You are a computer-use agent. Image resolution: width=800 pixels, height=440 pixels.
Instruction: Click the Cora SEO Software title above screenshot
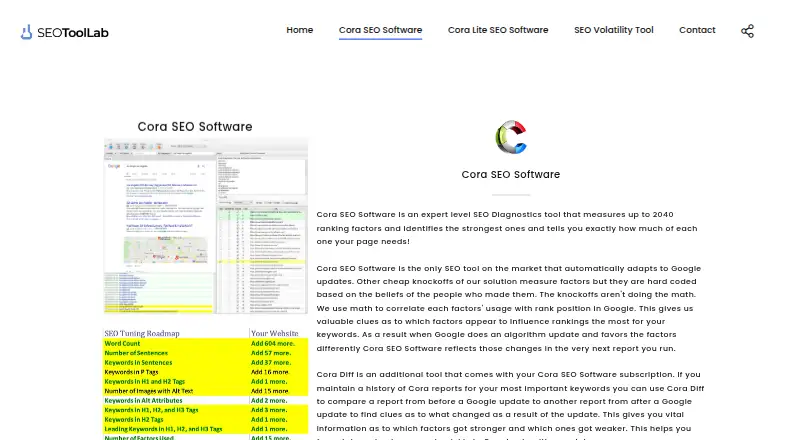point(195,127)
